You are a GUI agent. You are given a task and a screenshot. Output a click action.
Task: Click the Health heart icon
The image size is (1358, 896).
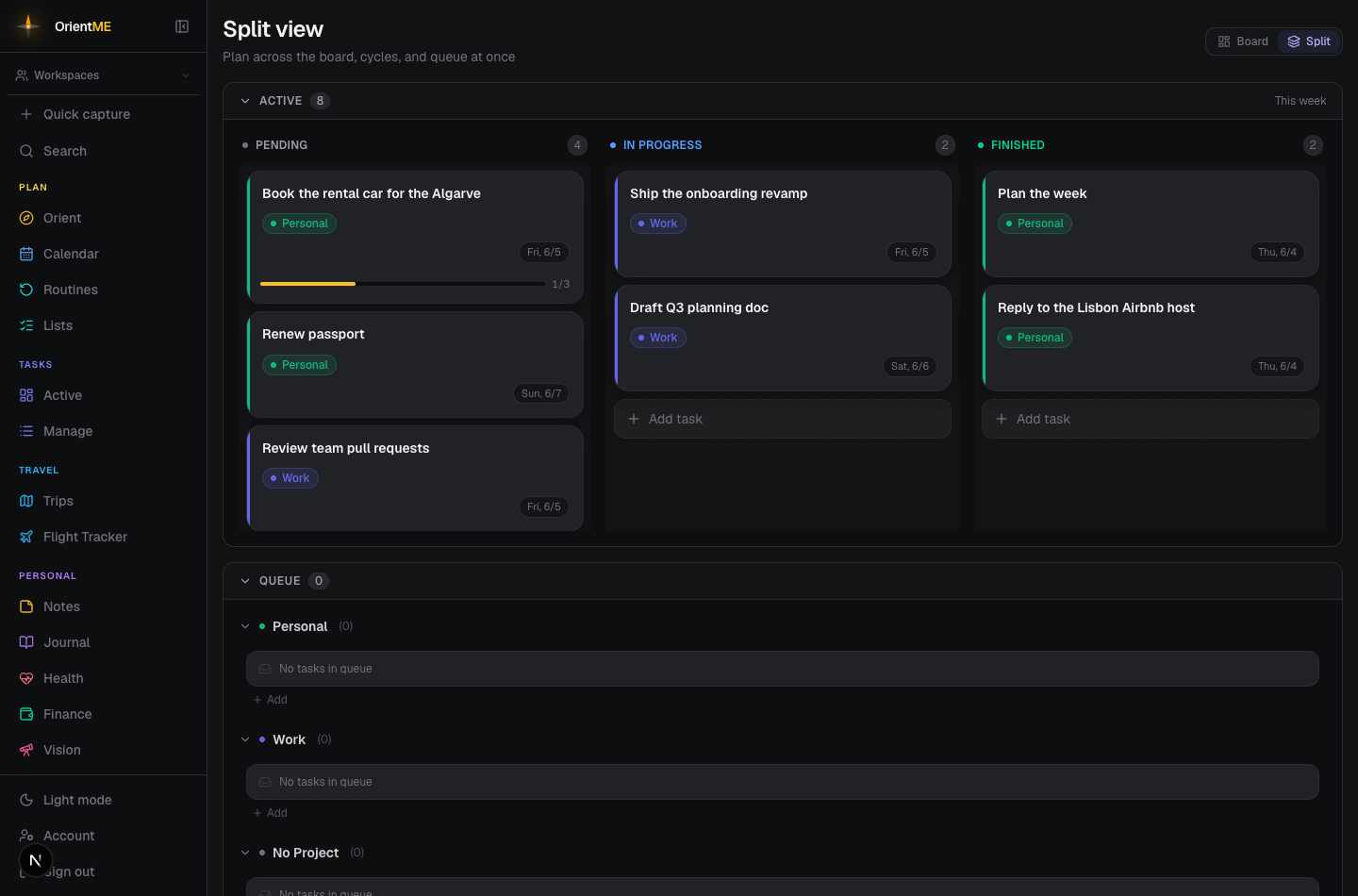[26, 678]
